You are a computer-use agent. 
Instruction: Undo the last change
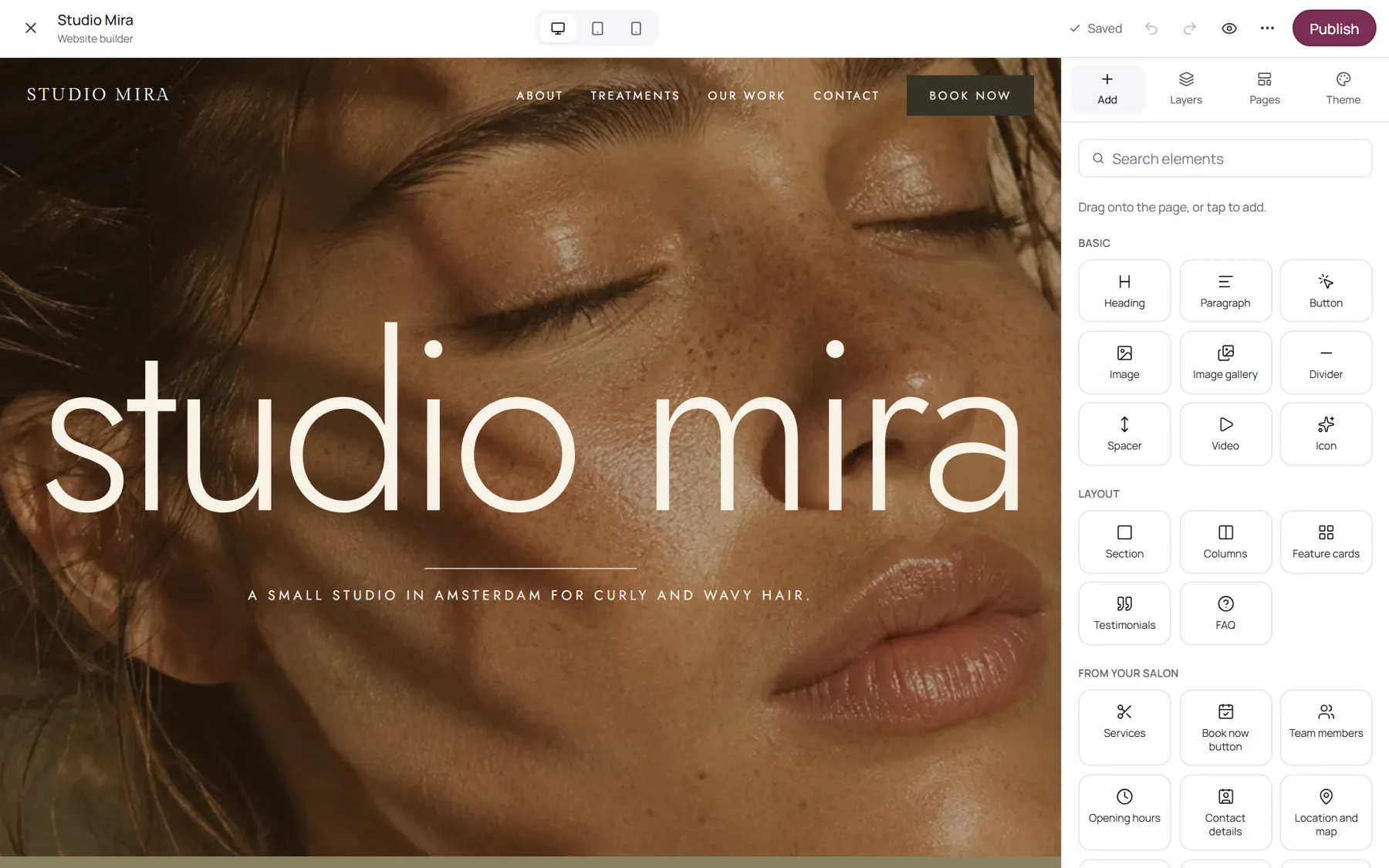1151,29
